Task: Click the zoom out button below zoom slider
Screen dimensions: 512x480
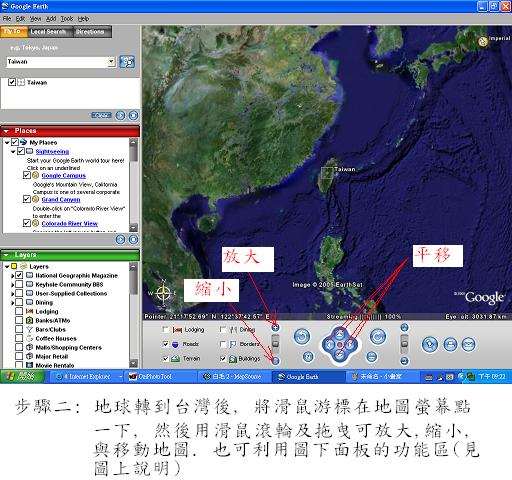Action: coord(275,361)
